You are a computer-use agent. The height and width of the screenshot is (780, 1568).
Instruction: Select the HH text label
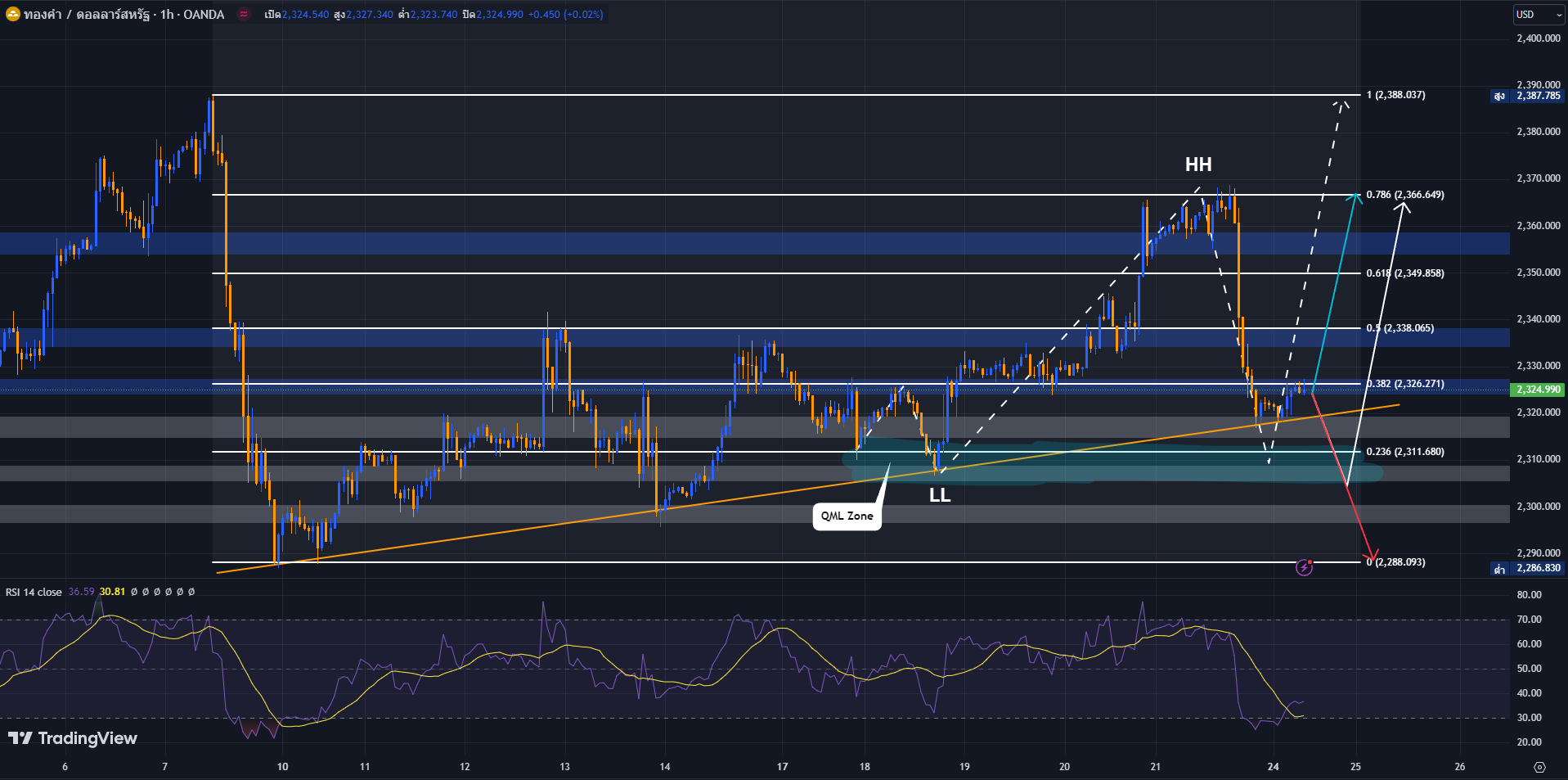(1197, 165)
